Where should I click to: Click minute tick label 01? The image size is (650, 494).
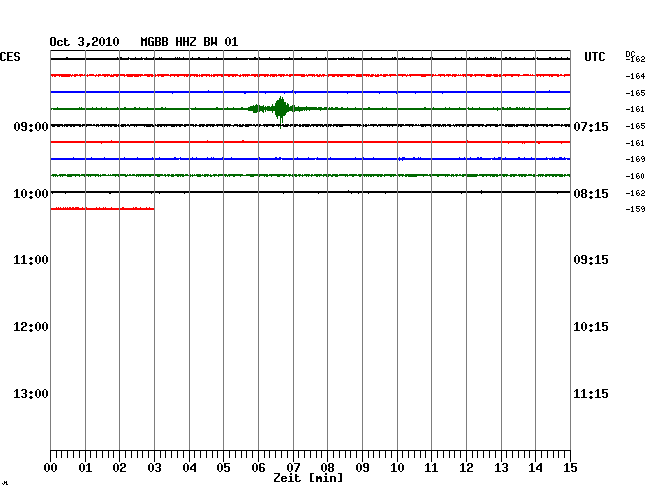[85, 468]
